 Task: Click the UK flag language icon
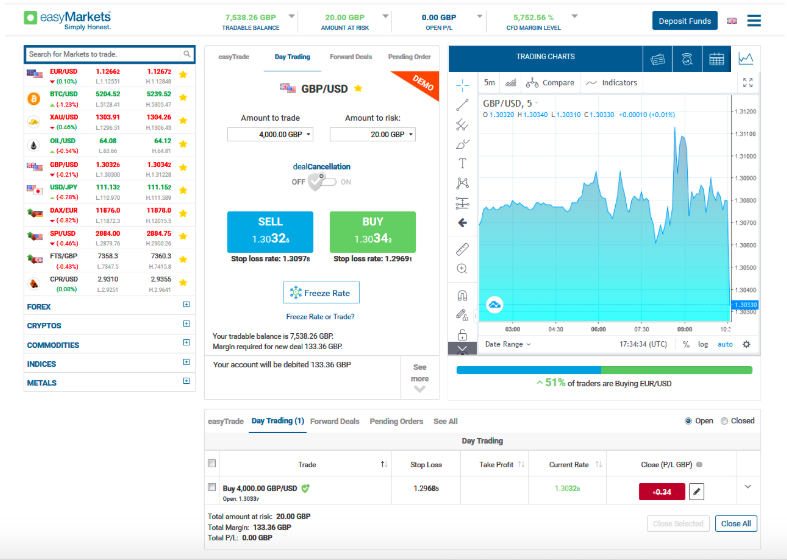pyautogui.click(x=732, y=21)
